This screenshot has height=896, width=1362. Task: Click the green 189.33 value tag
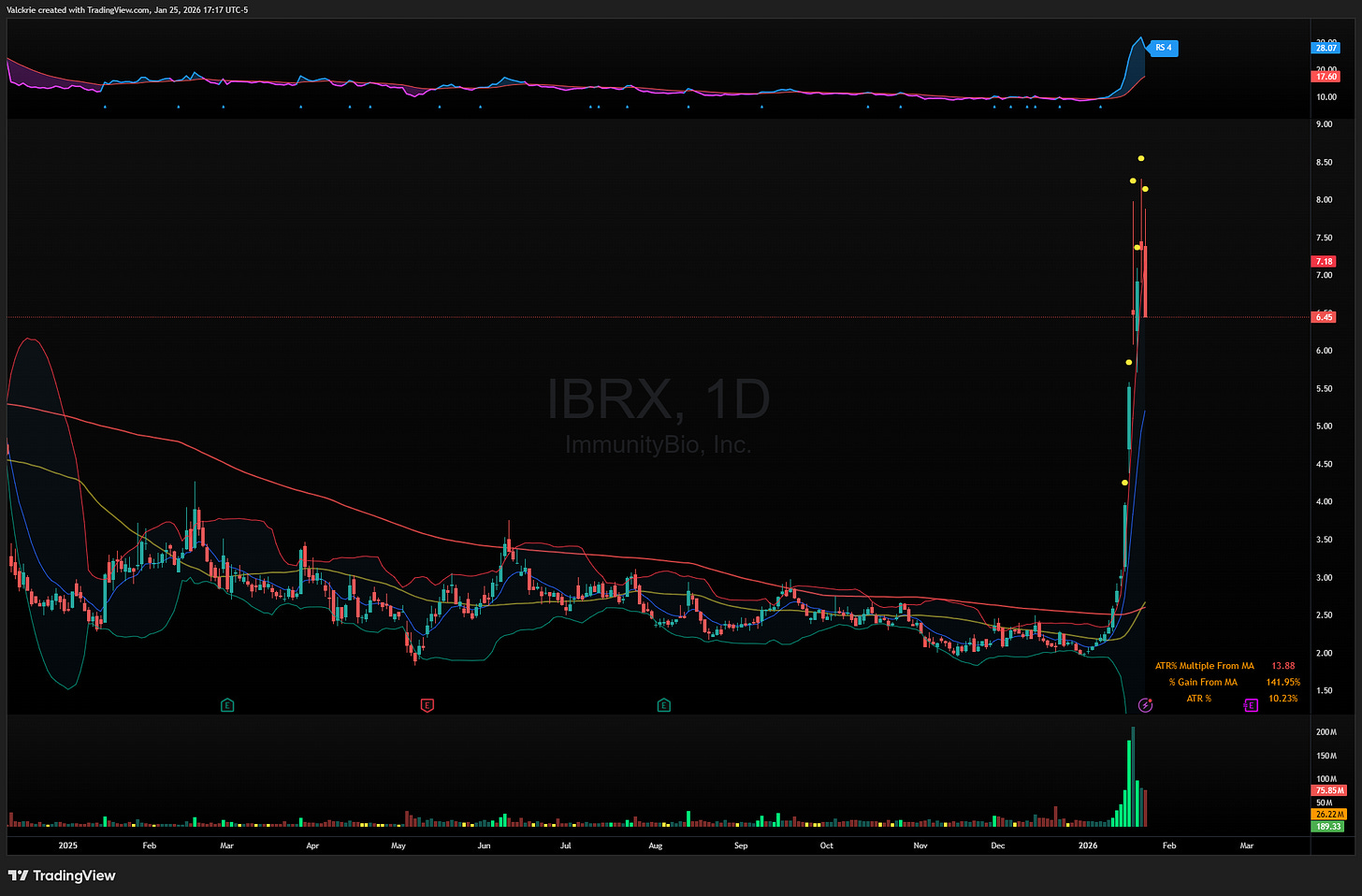pyautogui.click(x=1328, y=827)
